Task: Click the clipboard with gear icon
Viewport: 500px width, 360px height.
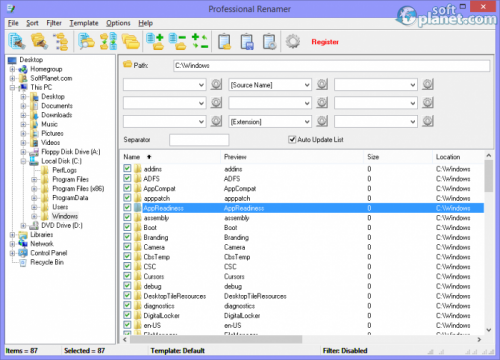Action: [269, 42]
